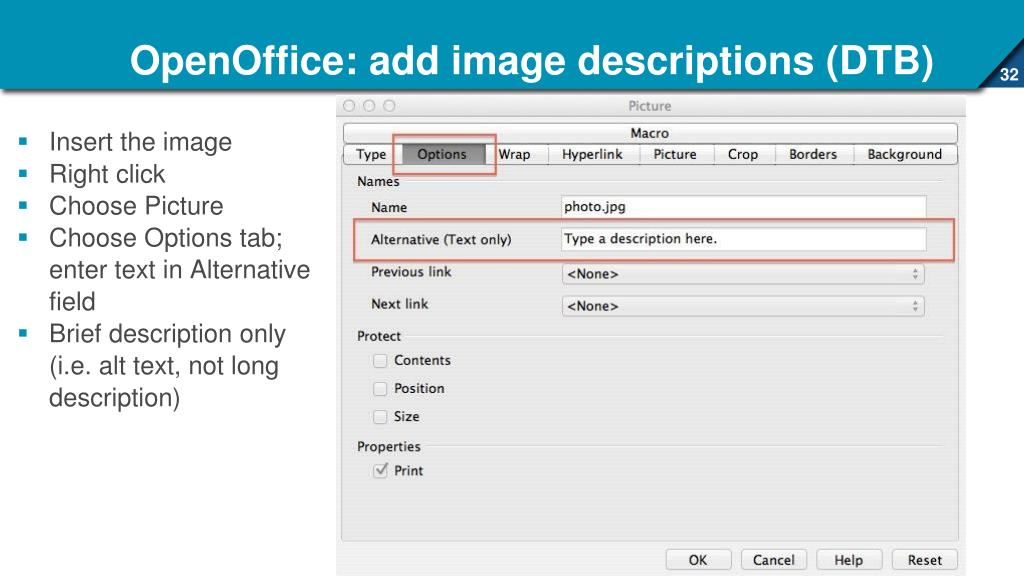
Task: Confirm with the OK button
Action: point(698,560)
